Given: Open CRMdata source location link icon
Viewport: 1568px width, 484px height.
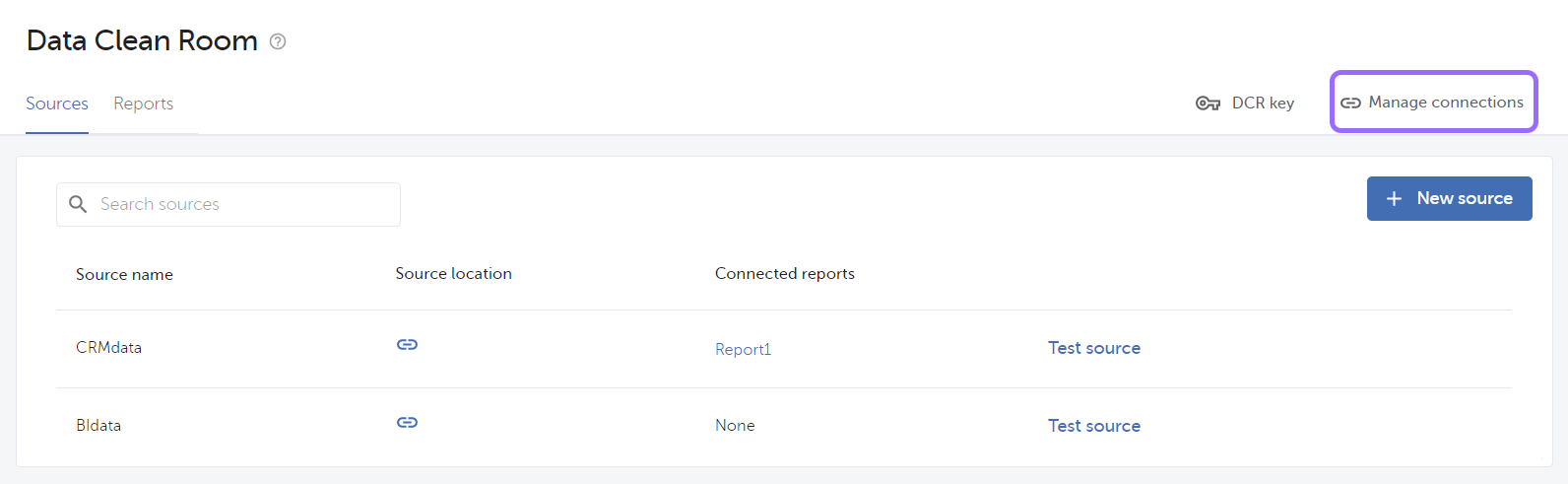Looking at the screenshot, I should pyautogui.click(x=407, y=344).
